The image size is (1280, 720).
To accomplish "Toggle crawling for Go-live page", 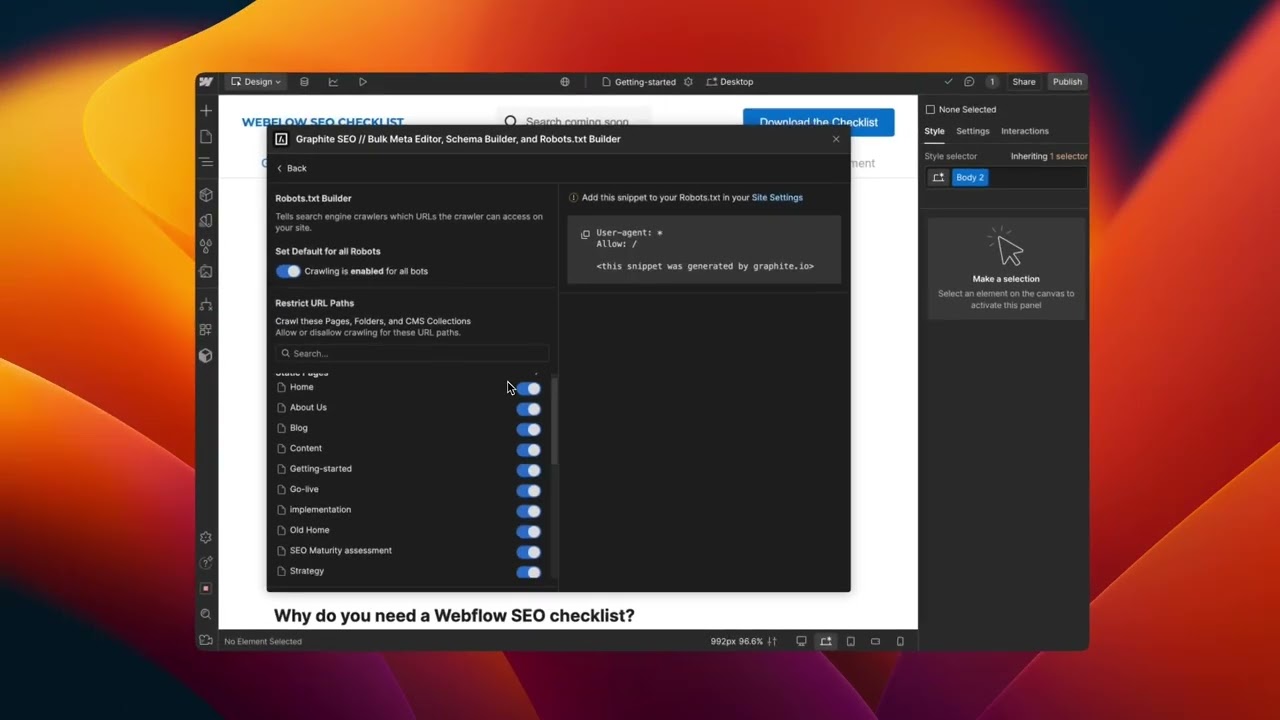I will pos(528,491).
